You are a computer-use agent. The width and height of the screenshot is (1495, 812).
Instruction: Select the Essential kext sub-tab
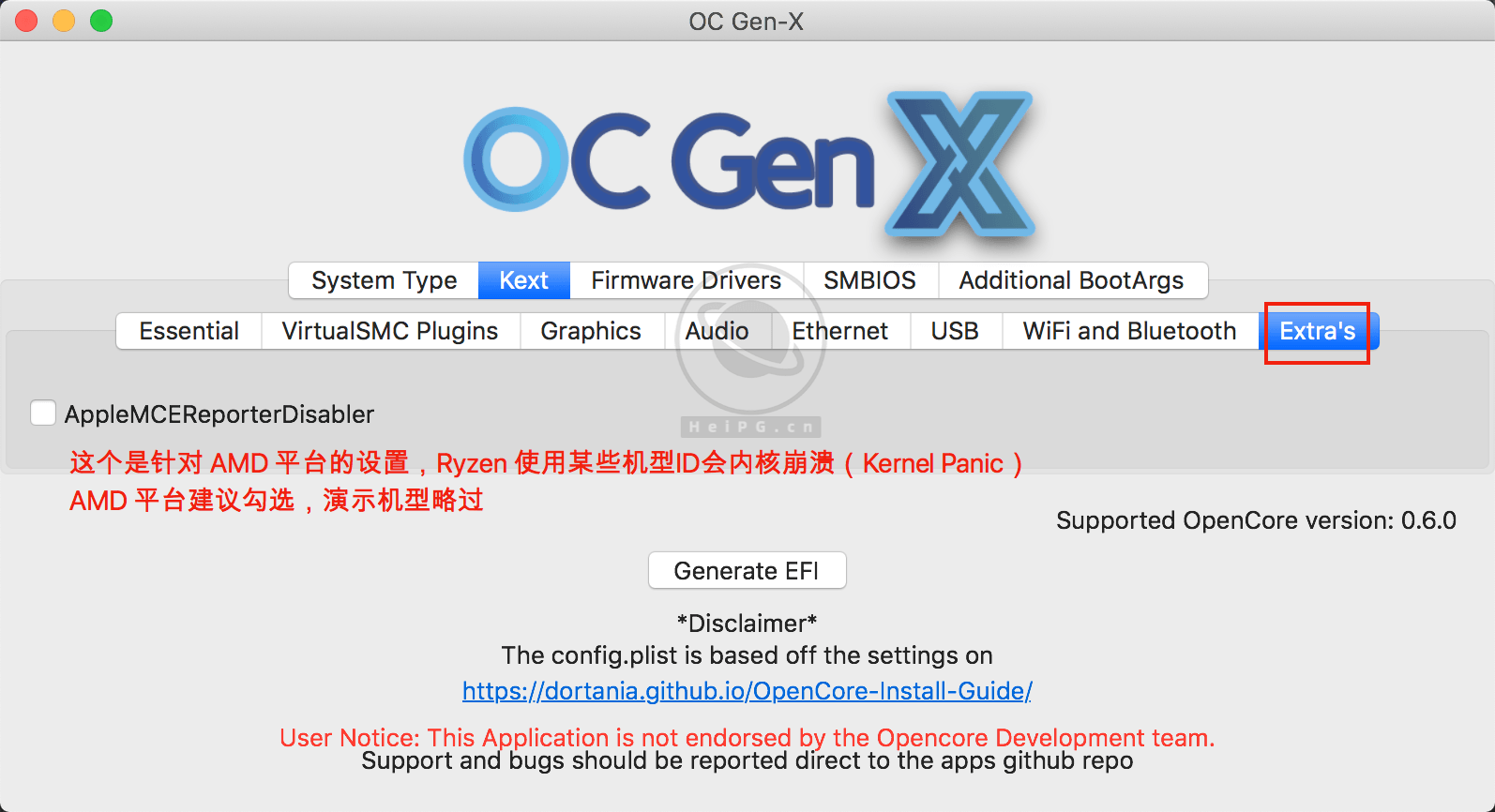click(189, 331)
